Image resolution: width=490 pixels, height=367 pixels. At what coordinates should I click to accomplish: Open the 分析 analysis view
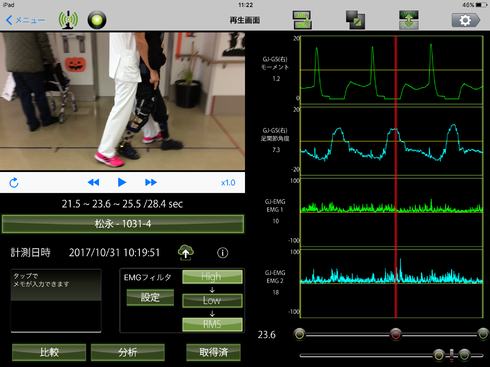tap(127, 352)
